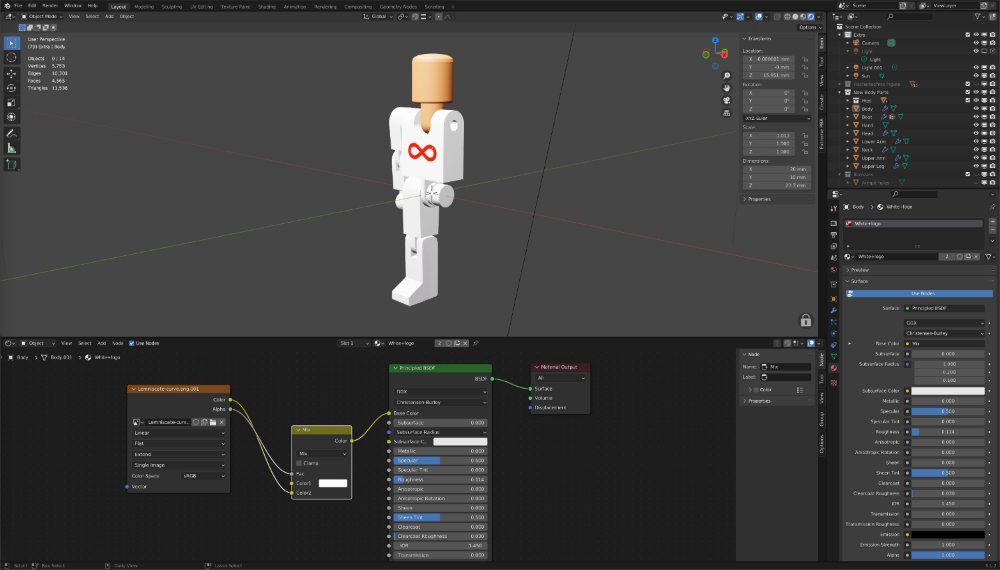
Task: Toggle the New Body Parts collection checkbox
Action: pyautogui.click(x=967, y=92)
